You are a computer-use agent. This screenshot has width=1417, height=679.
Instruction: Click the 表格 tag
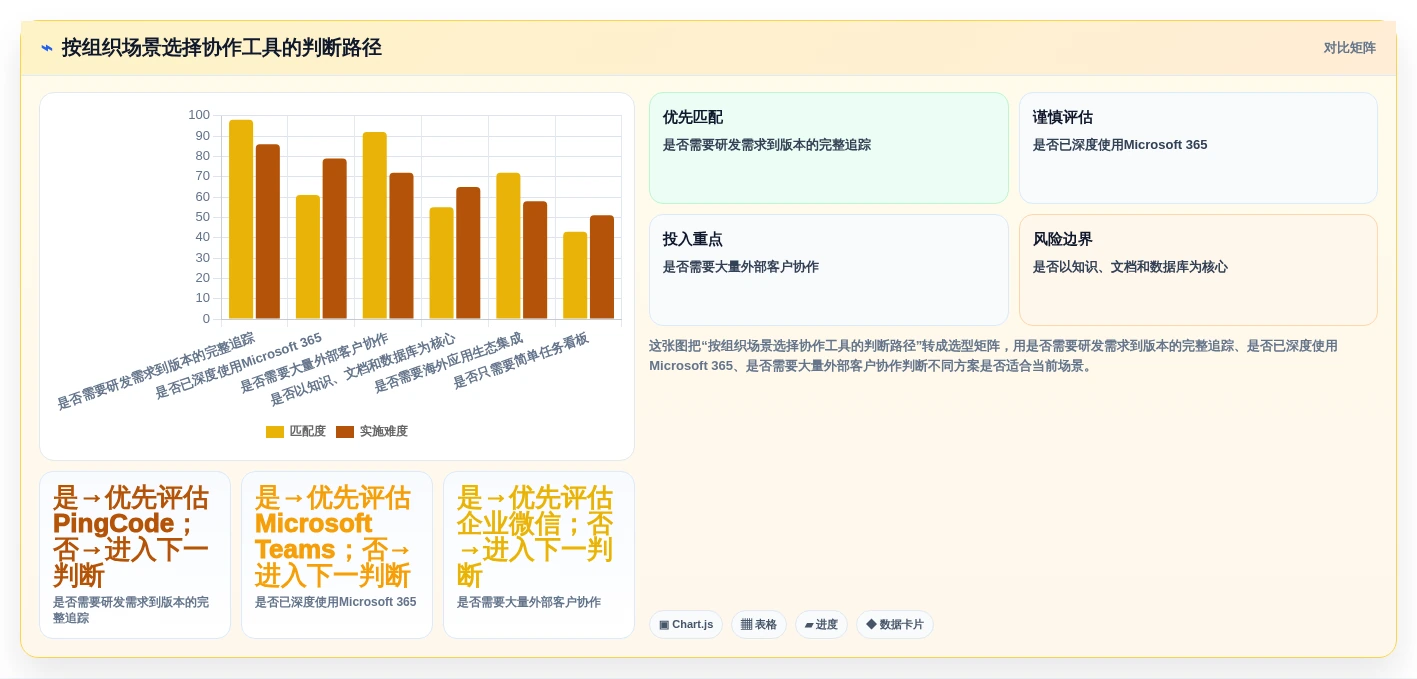(x=759, y=625)
